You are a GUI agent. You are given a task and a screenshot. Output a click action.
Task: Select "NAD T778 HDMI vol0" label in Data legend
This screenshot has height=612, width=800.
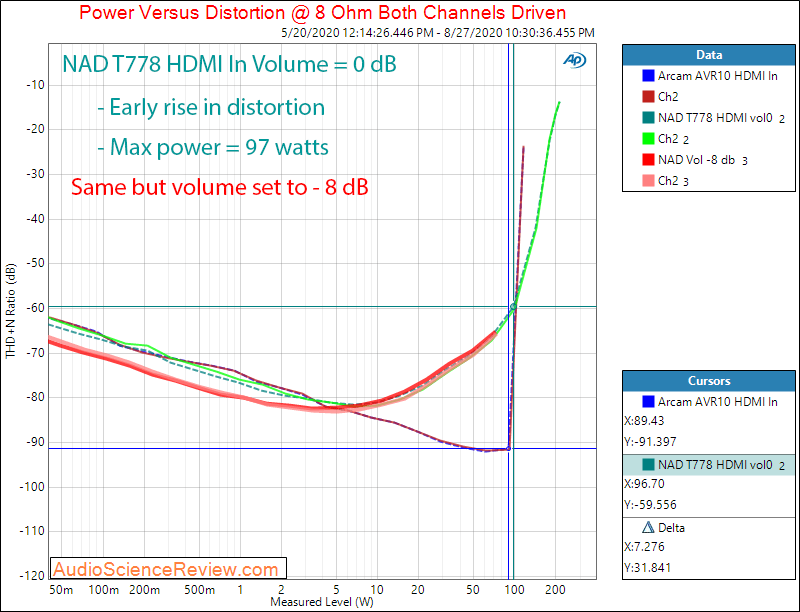pos(715,118)
